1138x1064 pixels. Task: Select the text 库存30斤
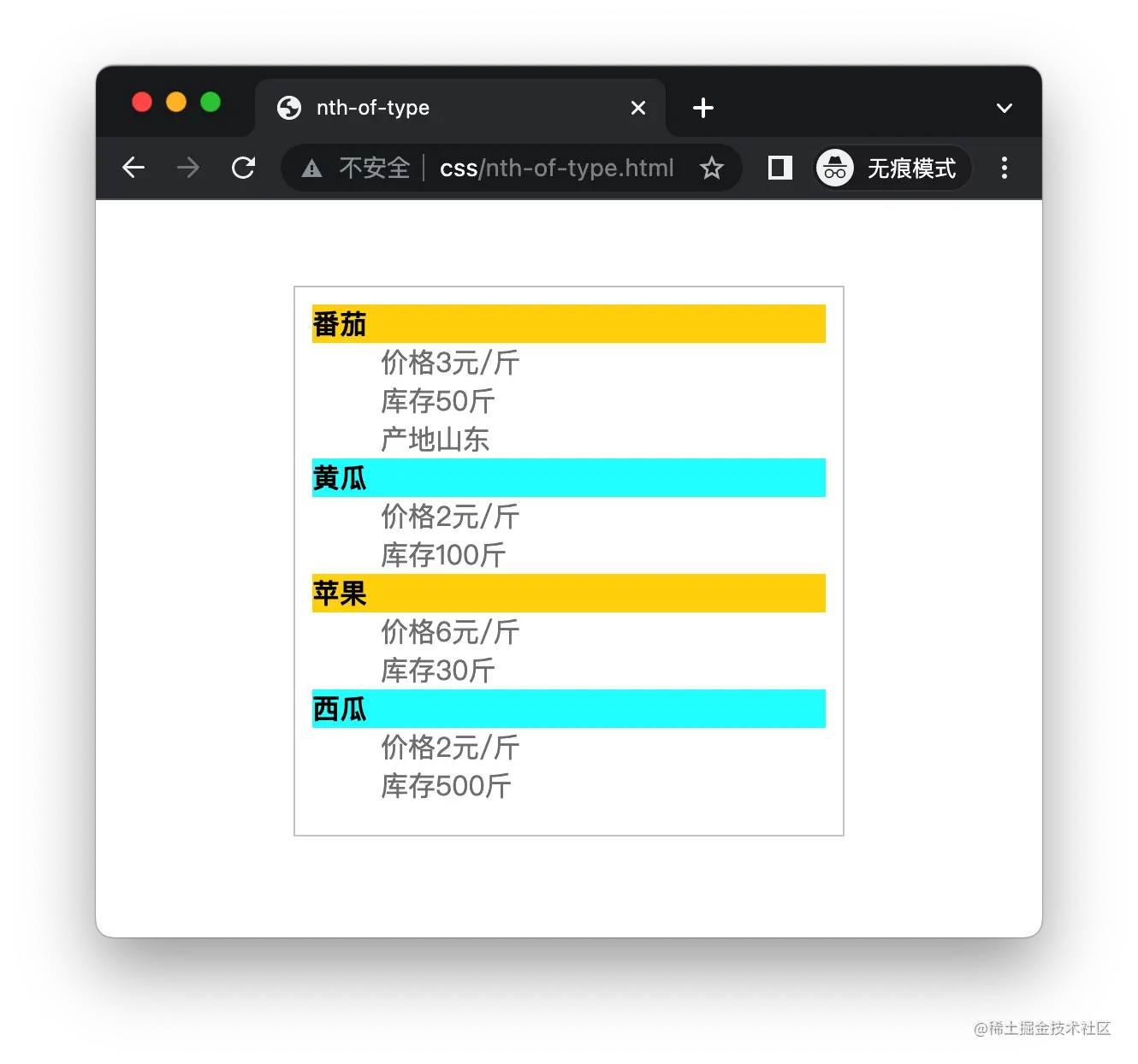(x=438, y=671)
